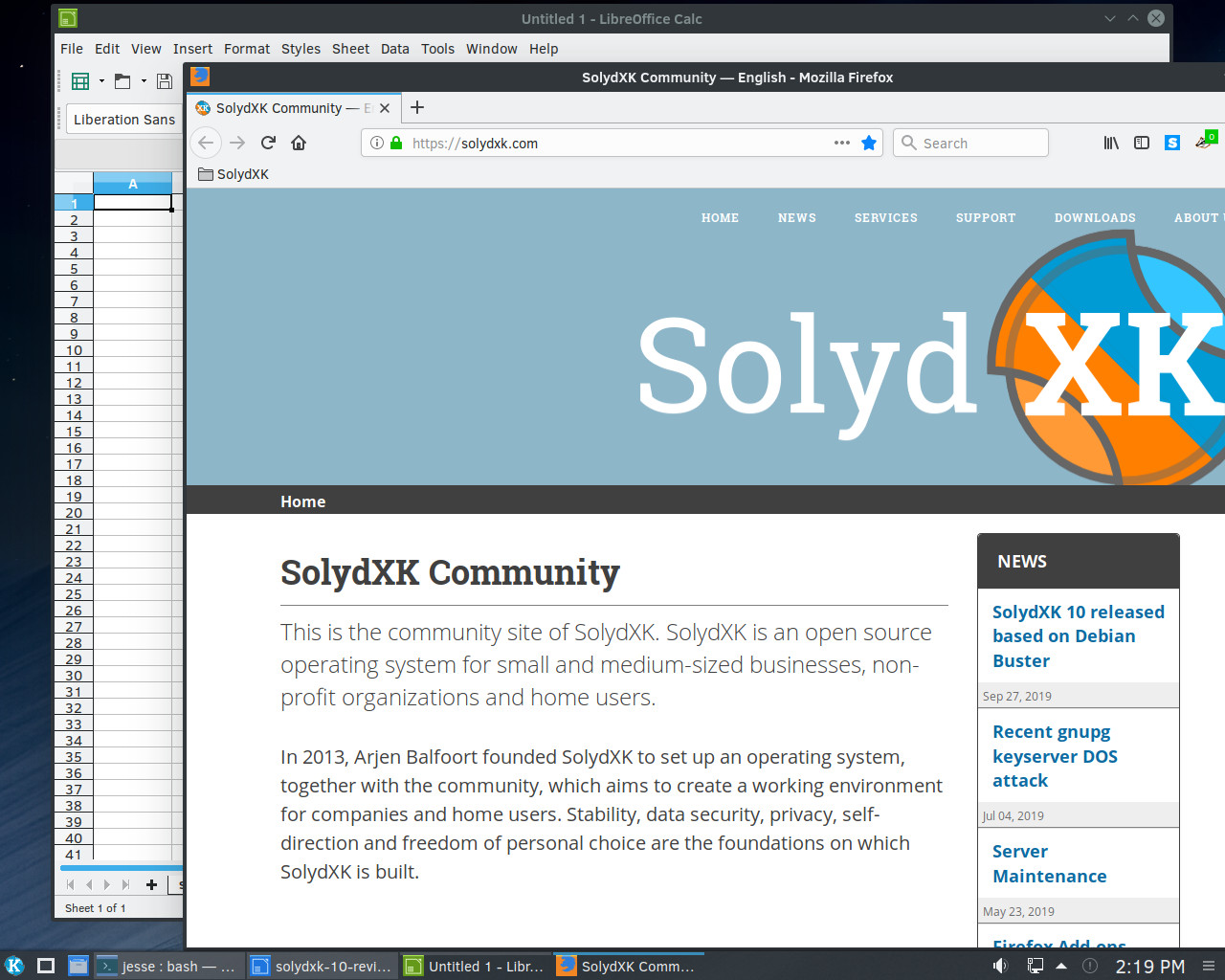
Task: Show Firefox sidebars icon
Action: (1142, 143)
